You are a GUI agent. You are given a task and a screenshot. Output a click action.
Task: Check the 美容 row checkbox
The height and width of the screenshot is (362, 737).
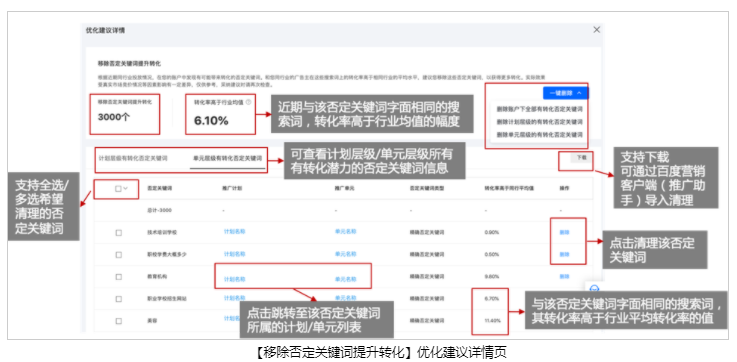click(x=118, y=321)
